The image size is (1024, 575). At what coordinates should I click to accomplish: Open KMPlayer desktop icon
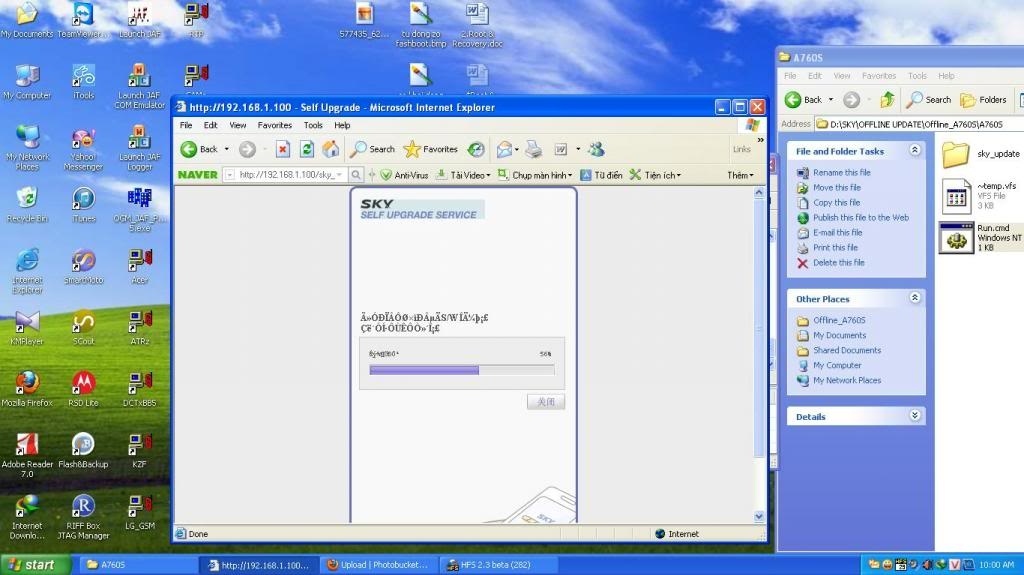click(27, 327)
